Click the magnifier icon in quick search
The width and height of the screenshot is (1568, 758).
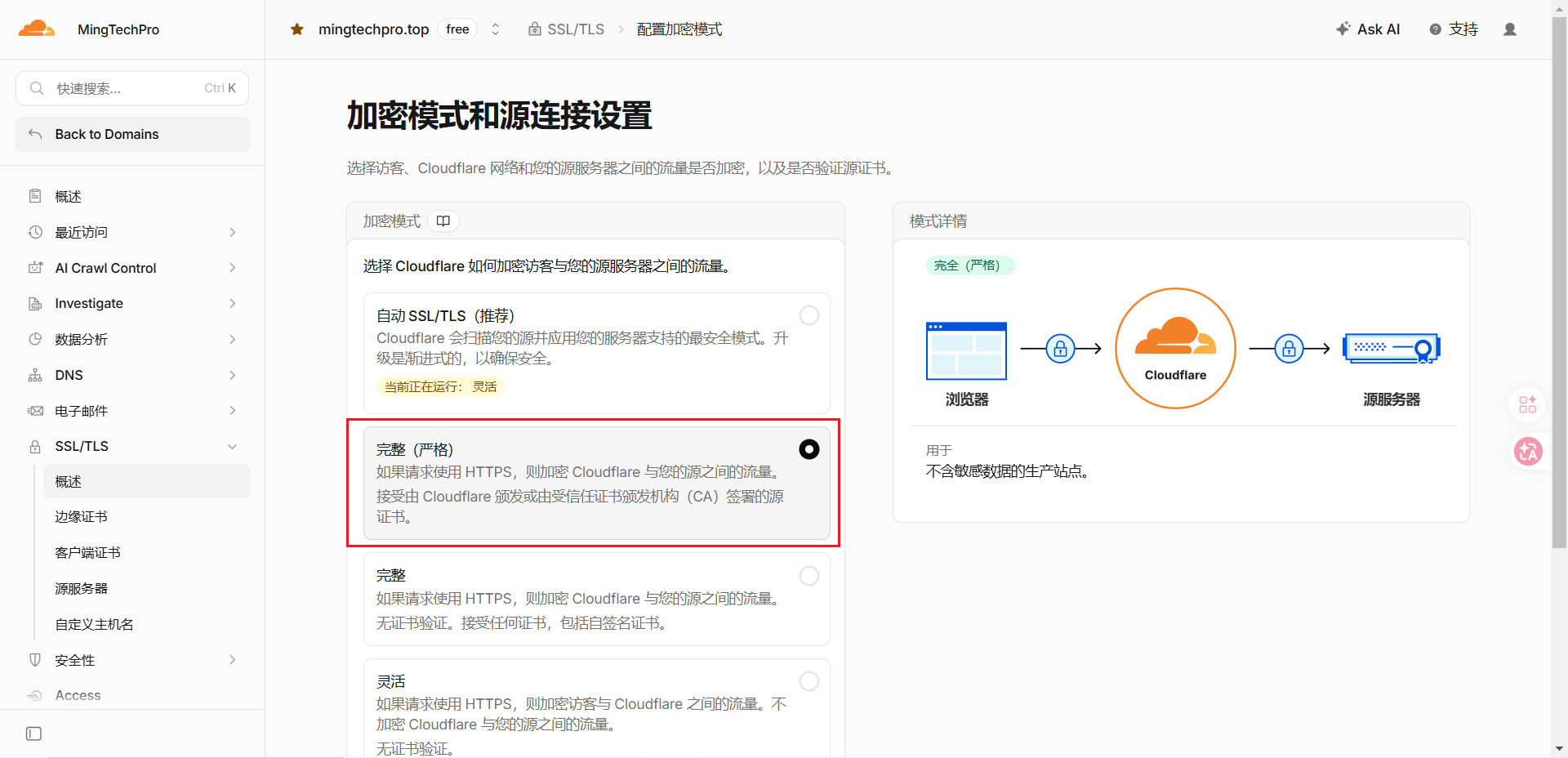[36, 88]
